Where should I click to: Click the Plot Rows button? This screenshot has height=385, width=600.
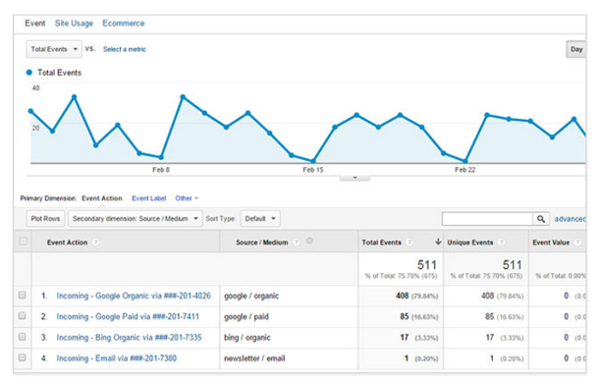[x=46, y=219]
